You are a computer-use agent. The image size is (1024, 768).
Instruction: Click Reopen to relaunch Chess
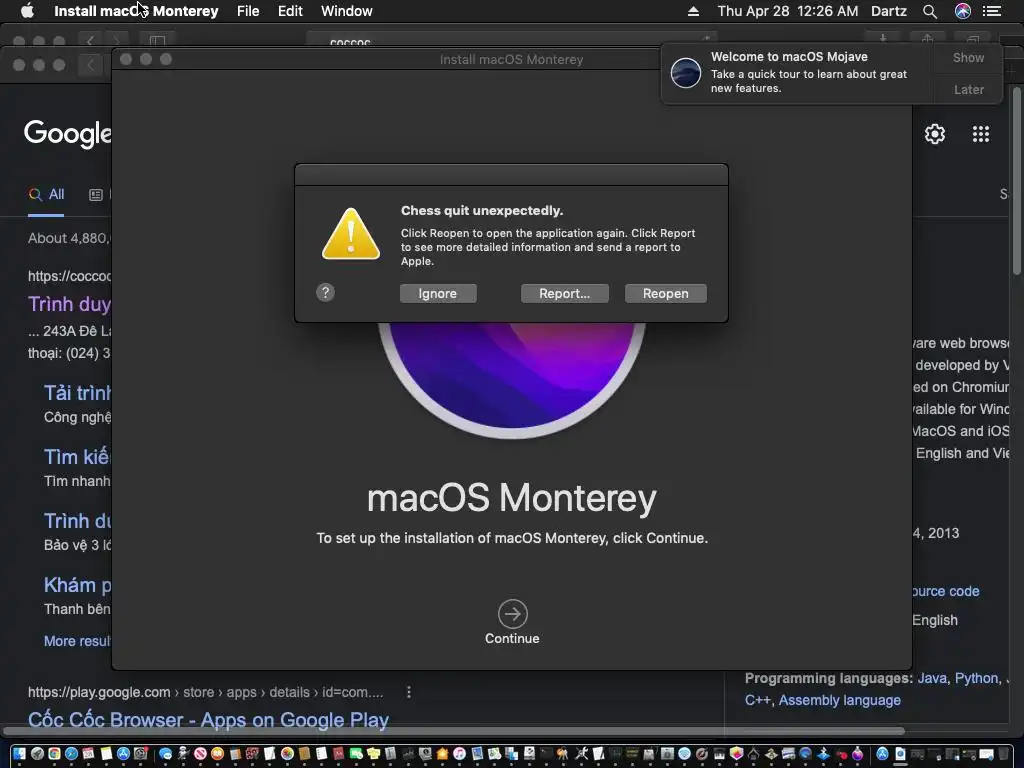point(665,294)
